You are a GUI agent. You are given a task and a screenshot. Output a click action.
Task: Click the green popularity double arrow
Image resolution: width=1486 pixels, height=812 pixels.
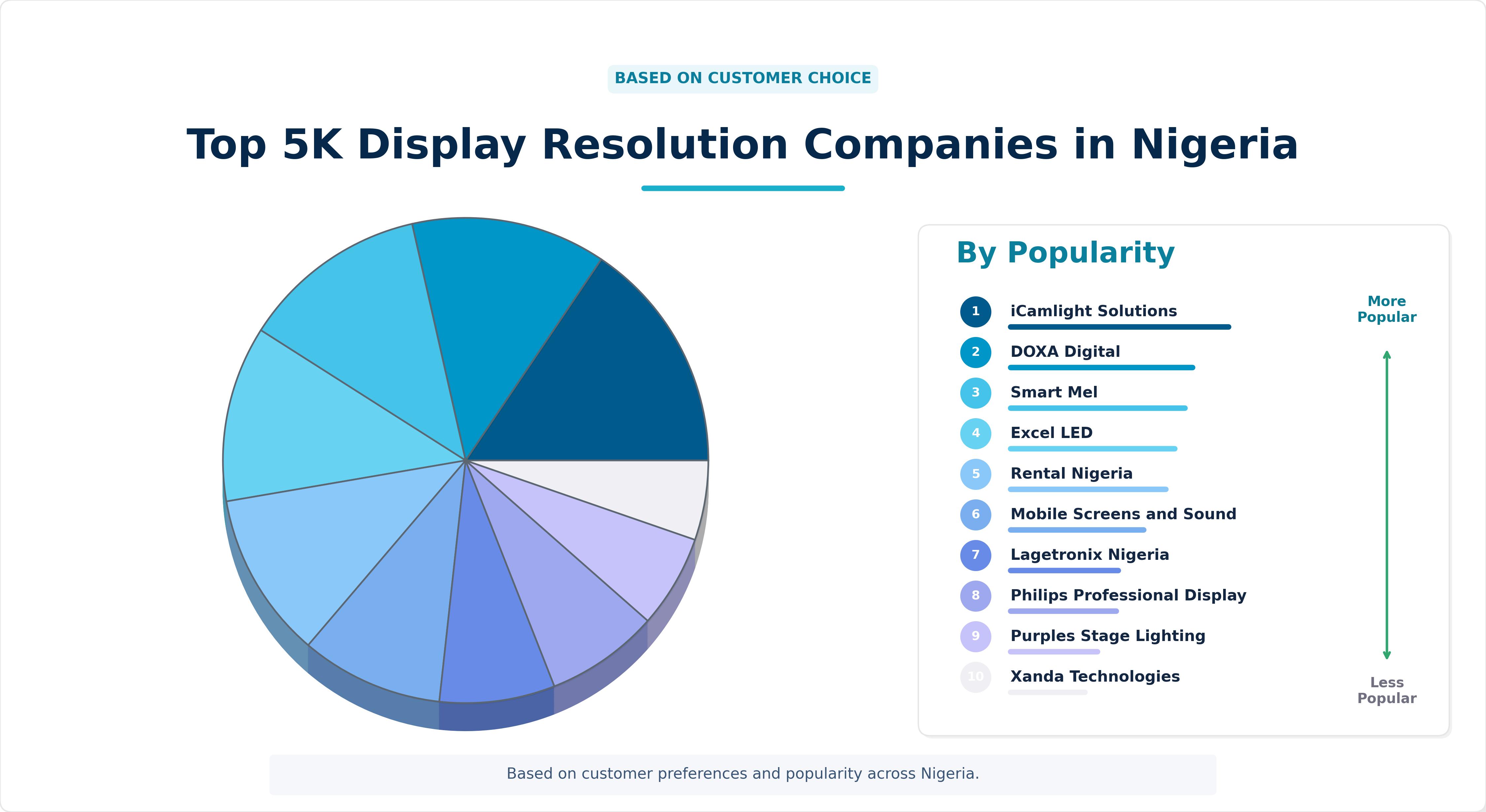1387,505
